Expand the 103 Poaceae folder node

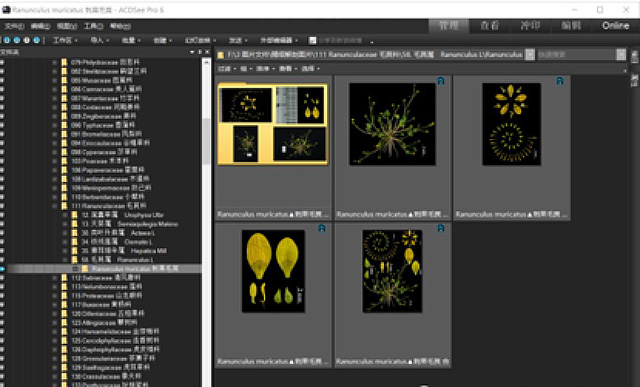pyautogui.click(x=54, y=161)
